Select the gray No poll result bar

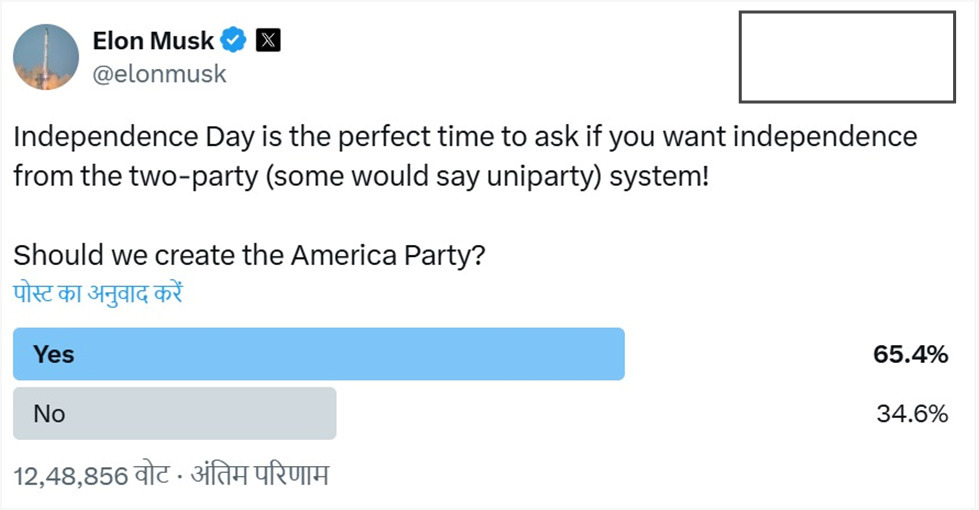point(175,413)
